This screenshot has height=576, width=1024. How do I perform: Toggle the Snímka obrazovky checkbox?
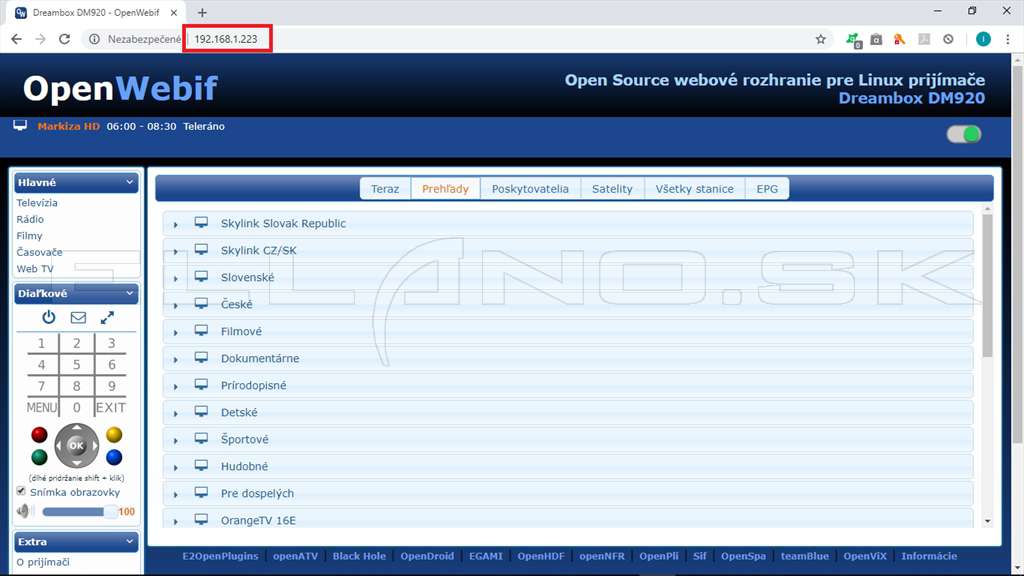point(21,491)
